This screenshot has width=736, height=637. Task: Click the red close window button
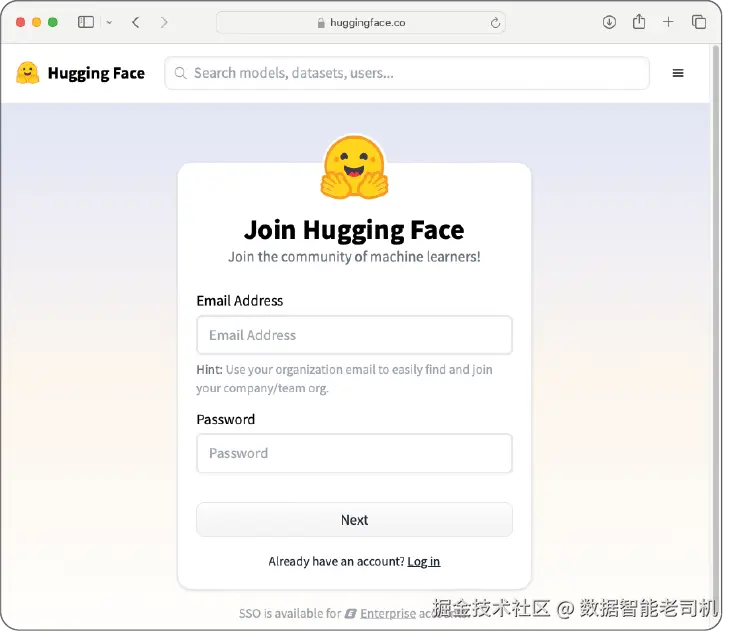20,22
